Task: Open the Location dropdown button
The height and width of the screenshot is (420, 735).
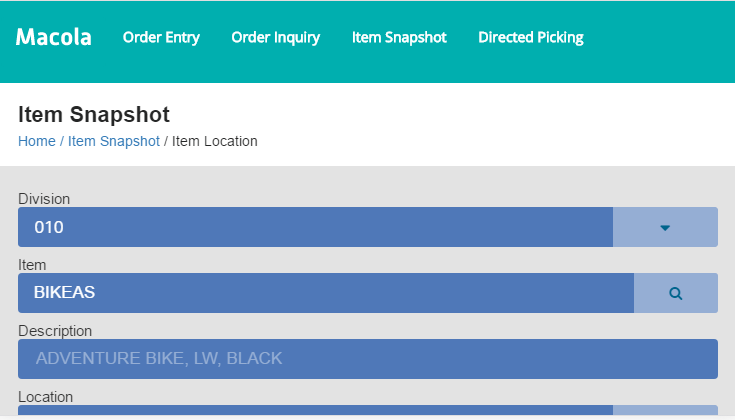Action: click(x=665, y=411)
